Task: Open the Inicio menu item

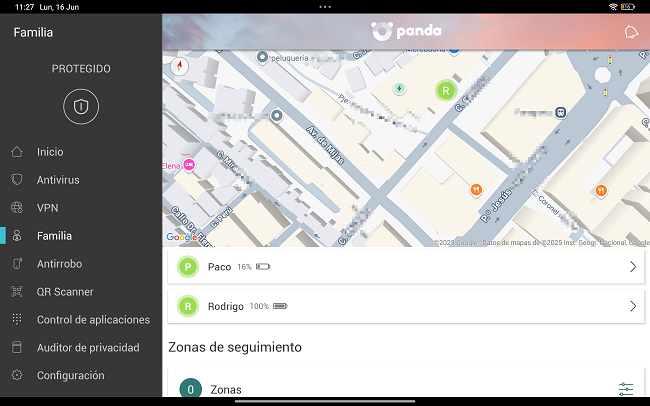Action: pyautogui.click(x=50, y=152)
